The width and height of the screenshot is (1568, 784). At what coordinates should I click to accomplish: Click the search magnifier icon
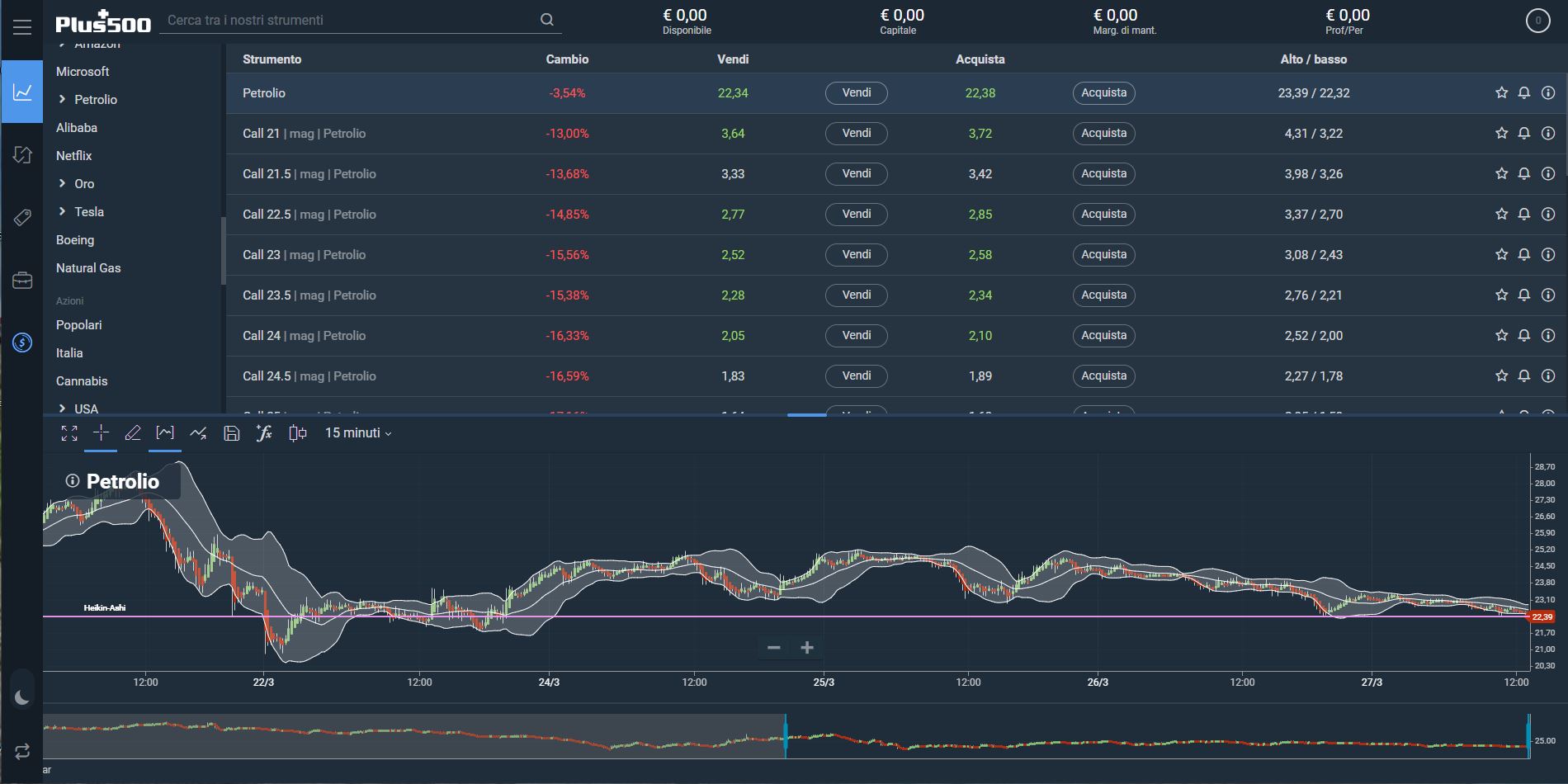(x=546, y=20)
